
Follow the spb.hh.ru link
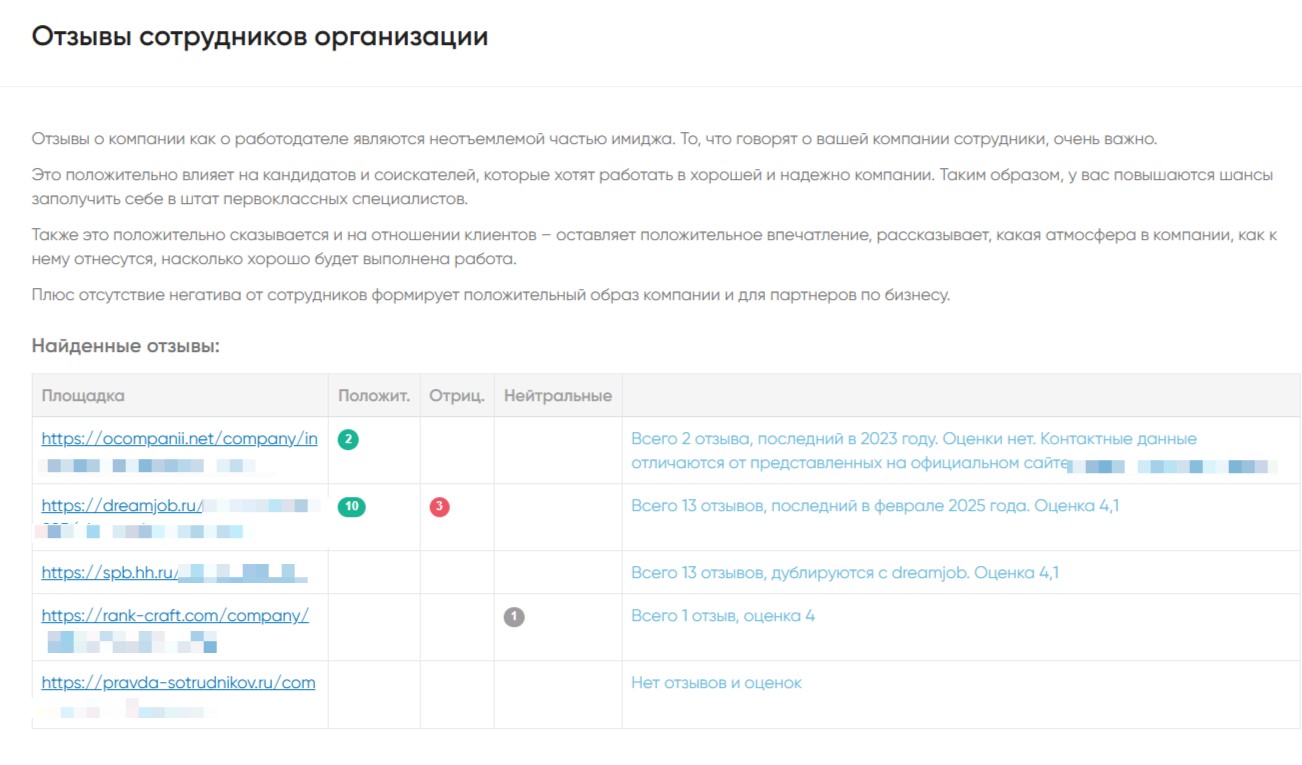click(109, 573)
